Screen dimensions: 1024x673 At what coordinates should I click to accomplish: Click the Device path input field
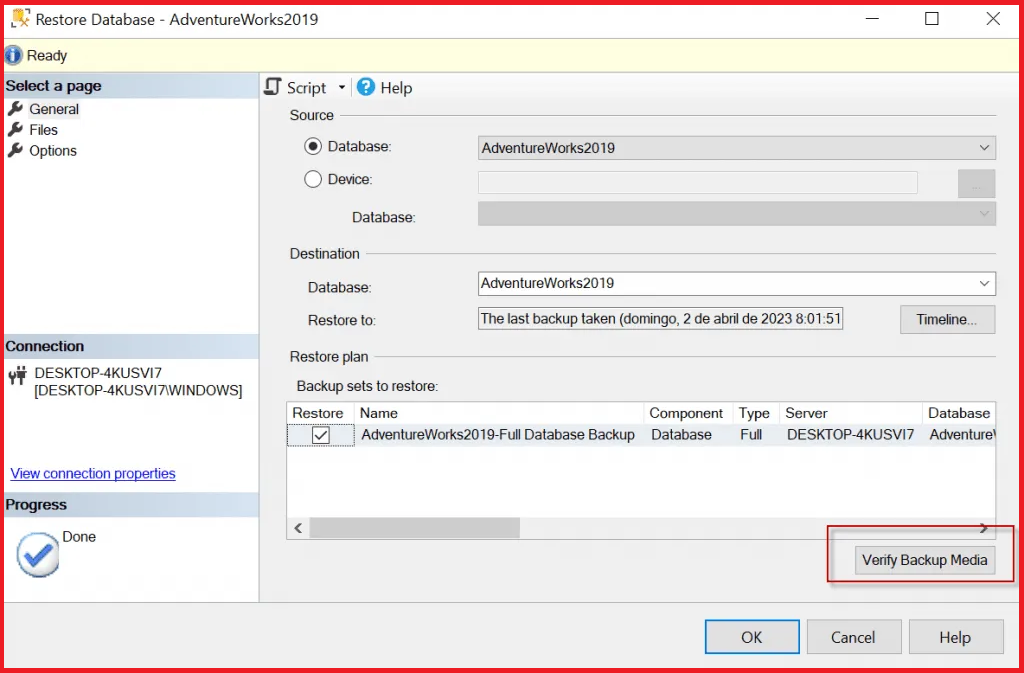(697, 183)
